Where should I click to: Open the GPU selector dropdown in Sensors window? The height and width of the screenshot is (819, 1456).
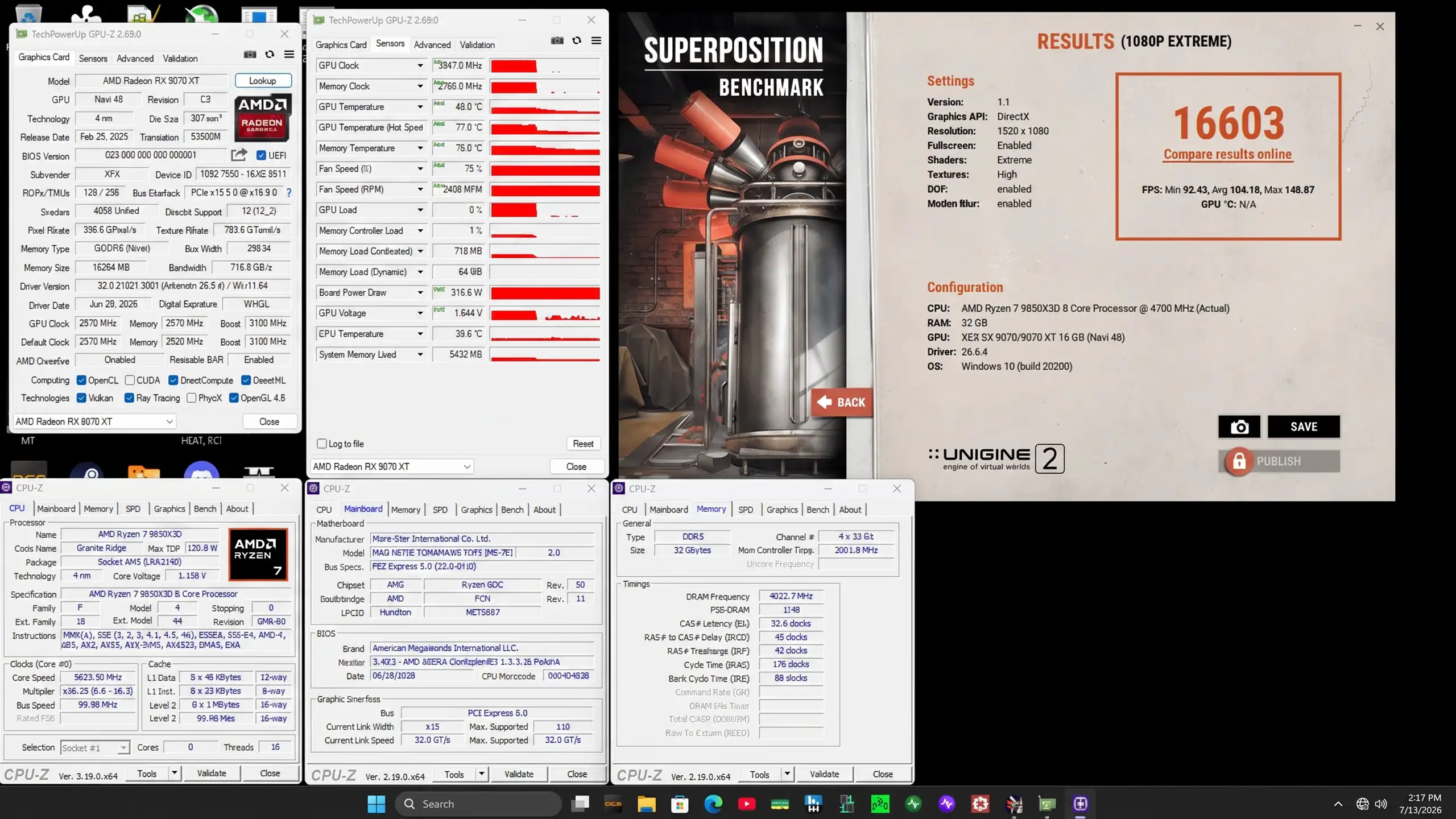392,466
